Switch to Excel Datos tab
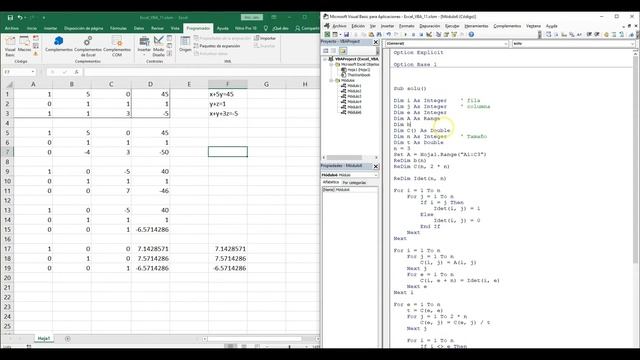 tap(139, 28)
